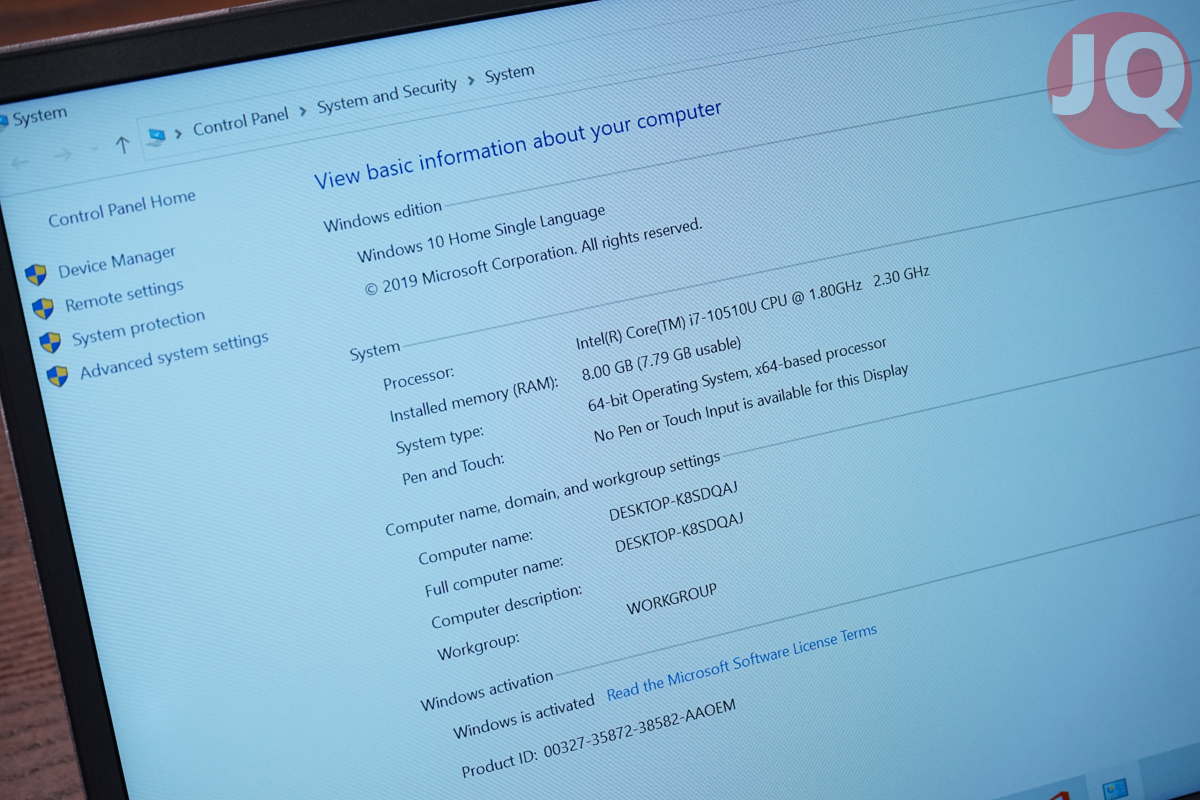The image size is (1200, 800).
Task: Click the computer icon in address bar
Action: click(156, 137)
